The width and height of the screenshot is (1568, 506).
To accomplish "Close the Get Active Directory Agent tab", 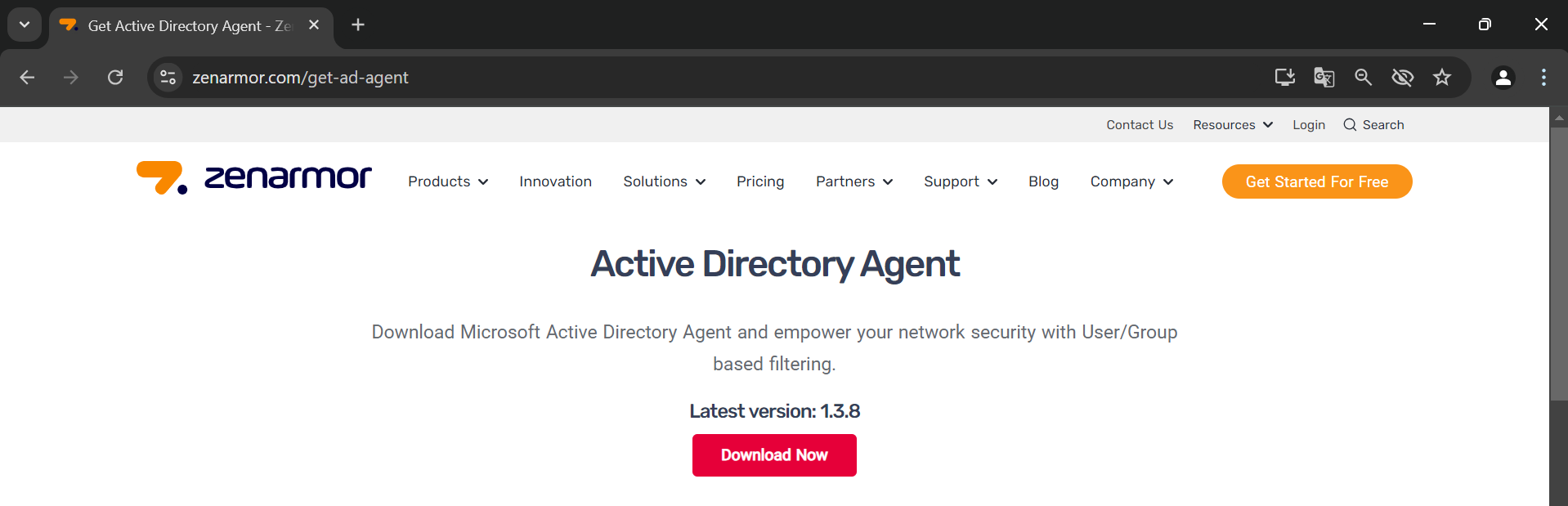I will pos(314,25).
